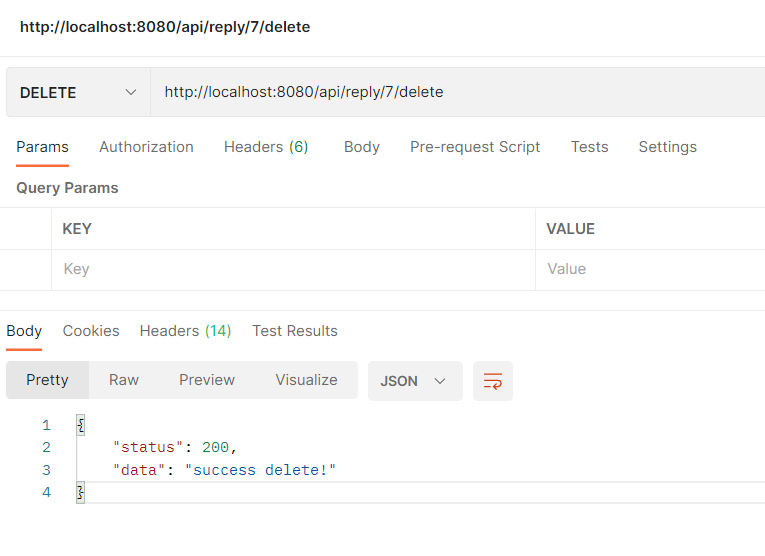The height and width of the screenshot is (556, 765).
Task: Click the "status" key in response
Action: coord(148,447)
